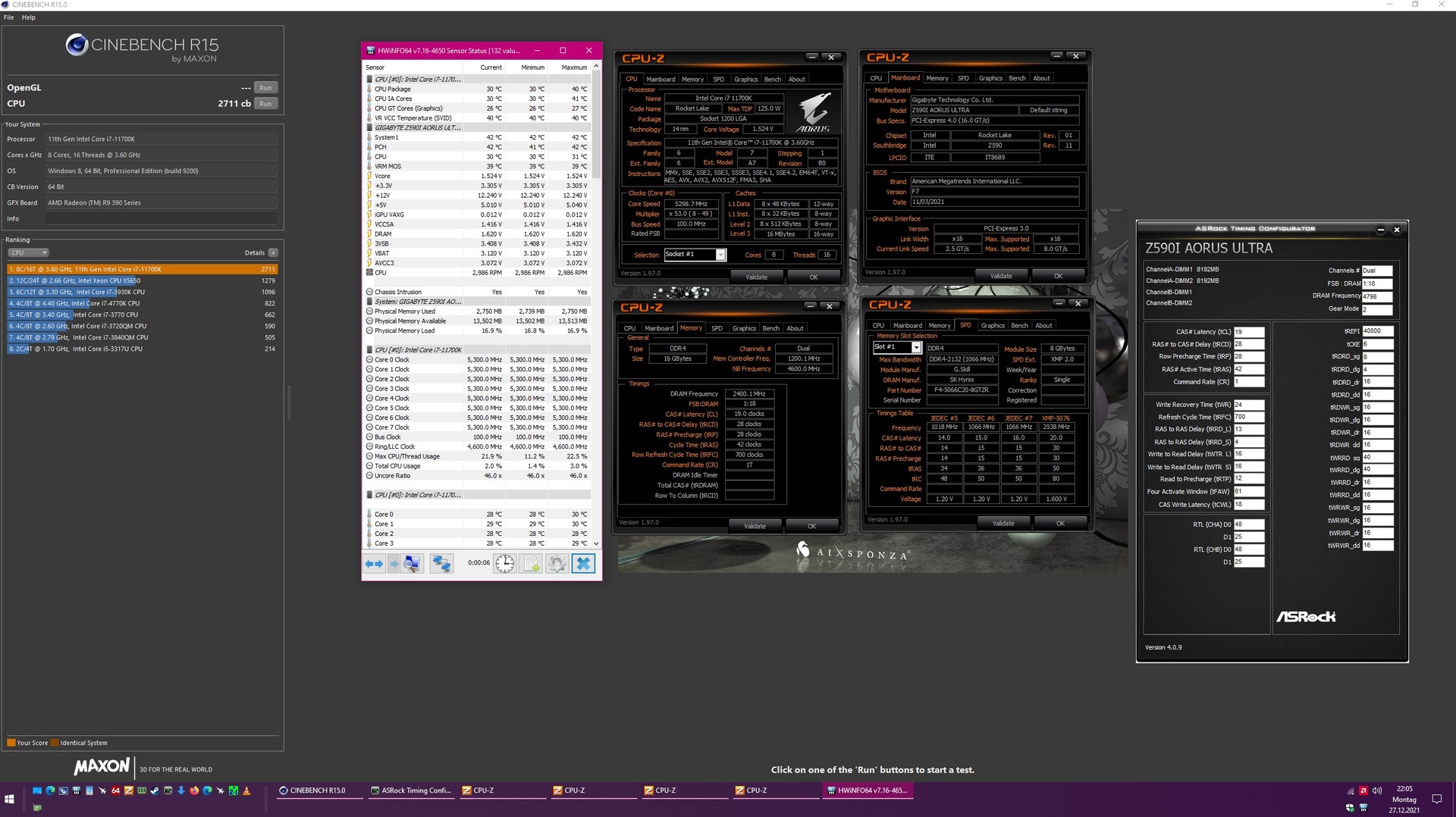Image resolution: width=1456 pixels, height=817 pixels.
Task: Select 8C/16T i7-11700K ranking row
Action: click(143, 269)
